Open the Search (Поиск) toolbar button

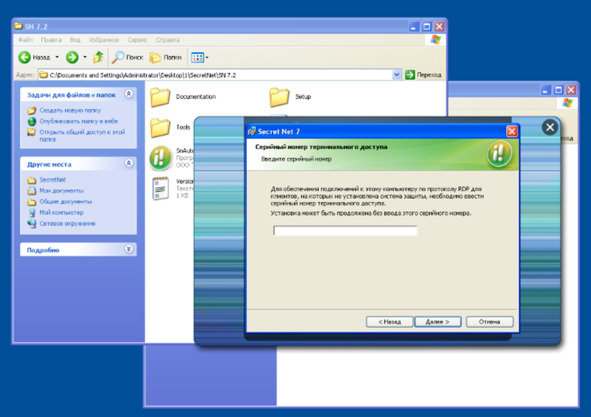coord(127,57)
